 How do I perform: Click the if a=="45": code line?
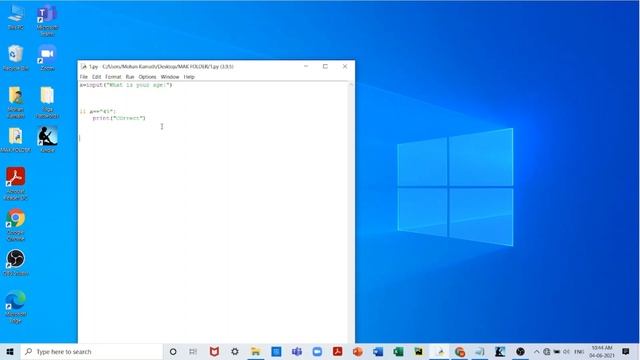98,111
